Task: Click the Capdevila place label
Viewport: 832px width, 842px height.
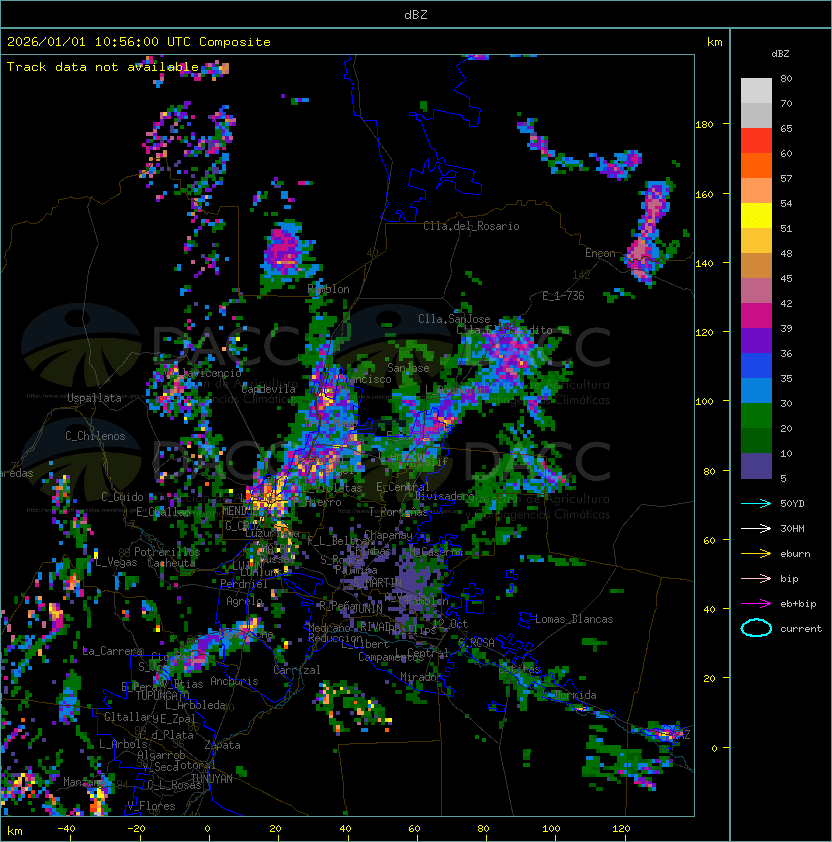Action: pyautogui.click(x=269, y=389)
